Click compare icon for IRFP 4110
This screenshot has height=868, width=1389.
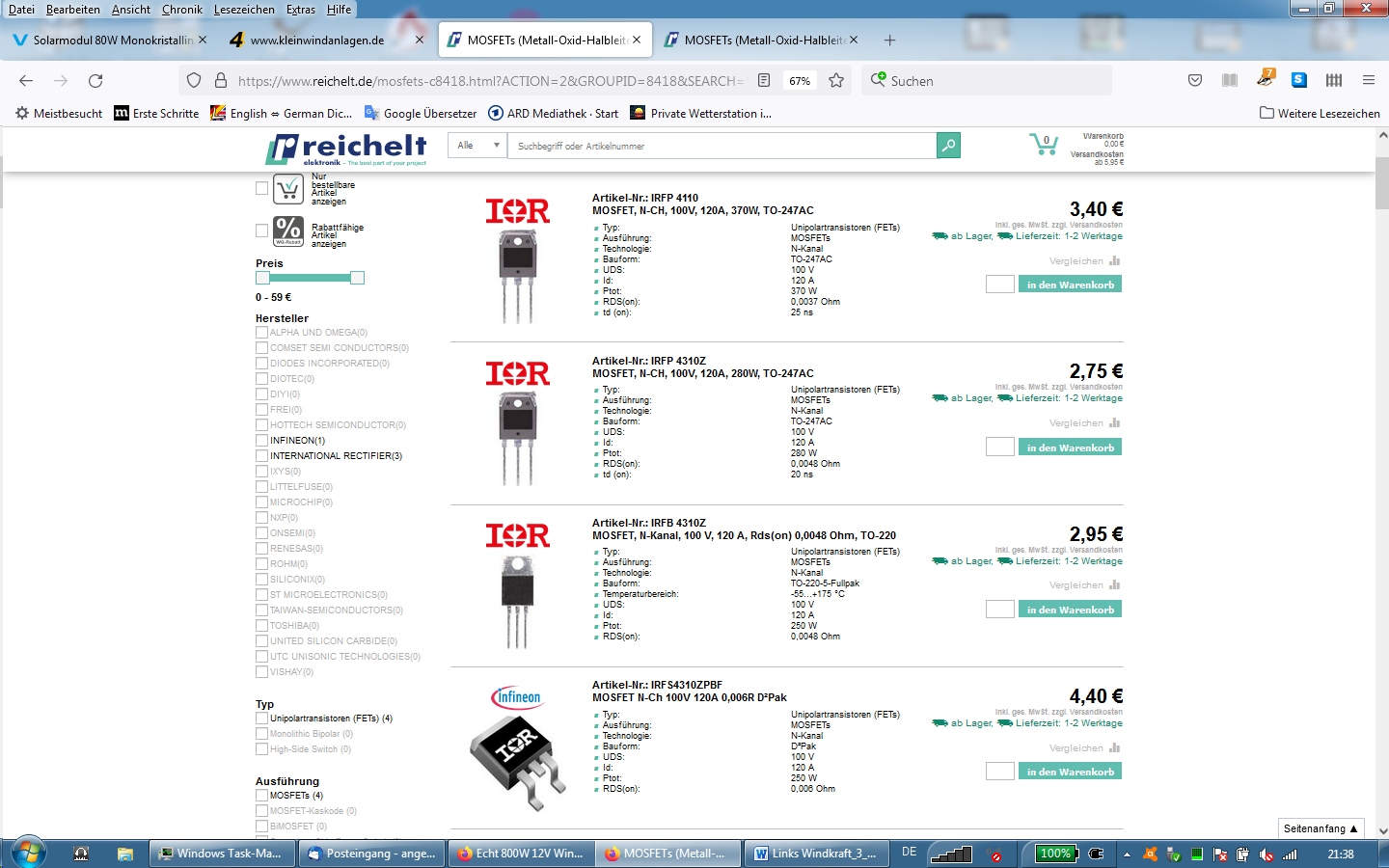coord(1114,261)
